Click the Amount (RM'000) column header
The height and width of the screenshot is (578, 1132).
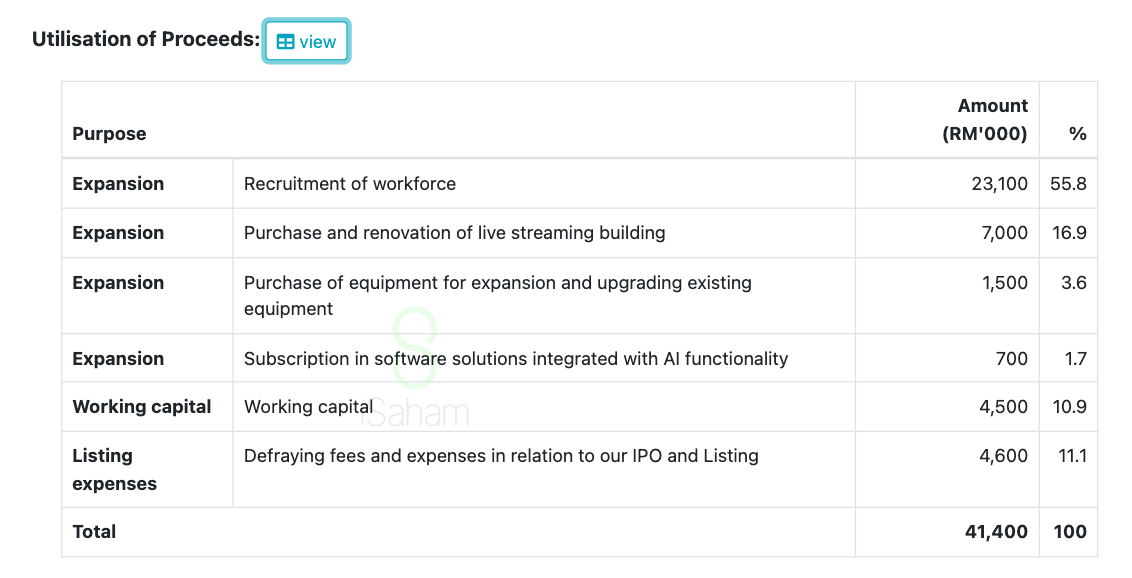click(x=984, y=120)
